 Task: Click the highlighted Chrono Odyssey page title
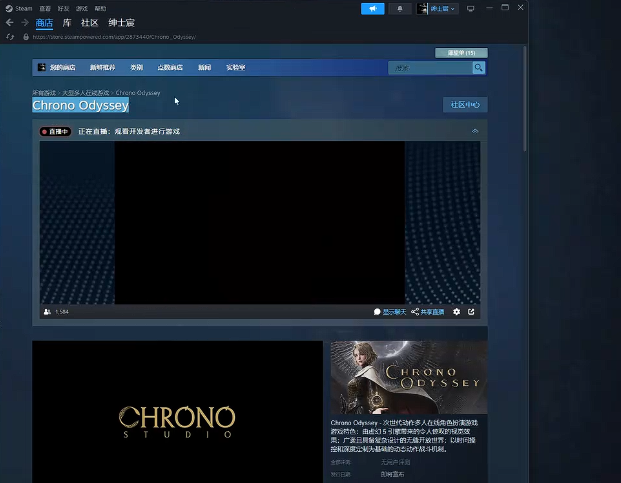80,105
